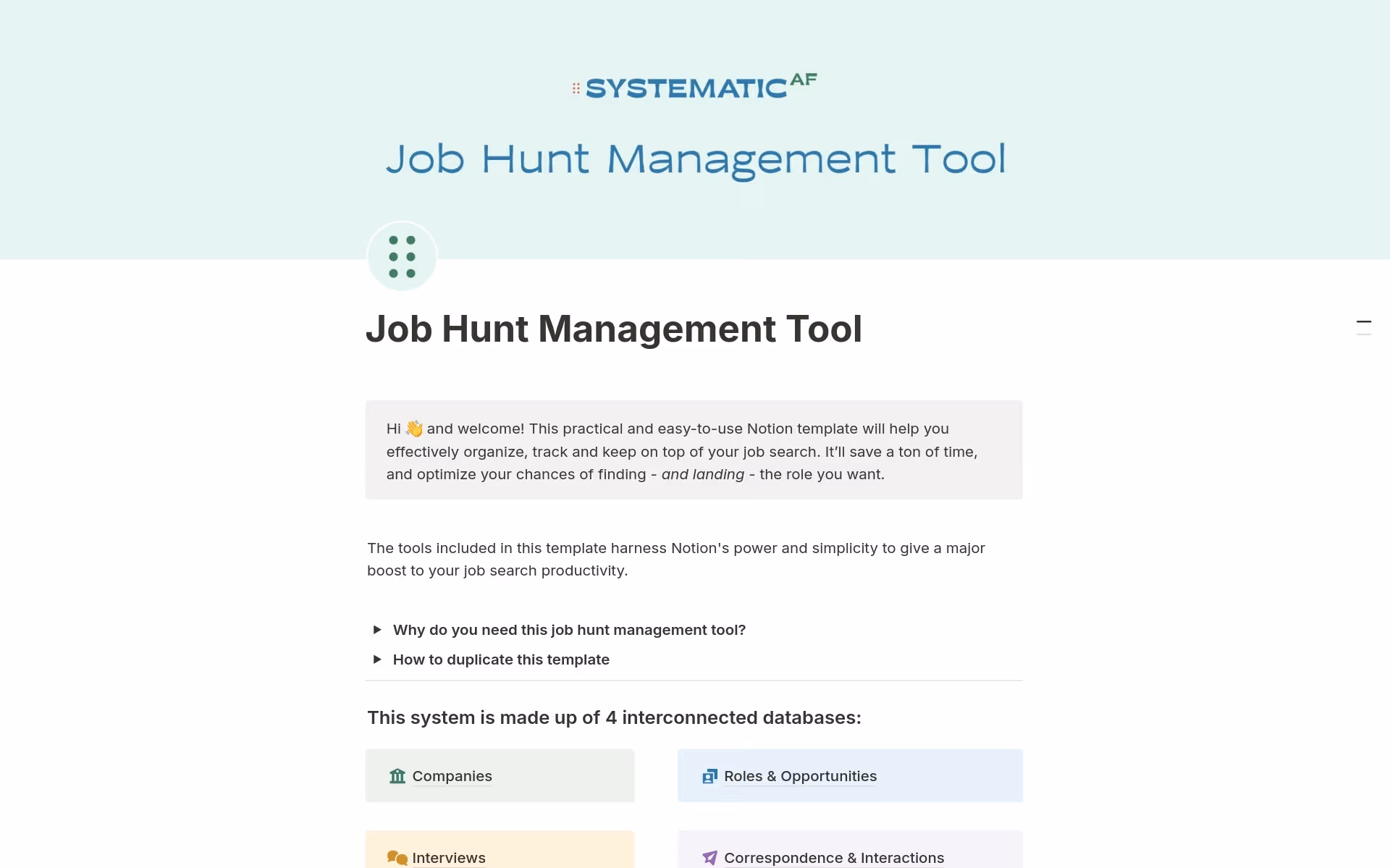Click "How to duplicate this template" text
The image size is (1390, 868).
click(501, 660)
